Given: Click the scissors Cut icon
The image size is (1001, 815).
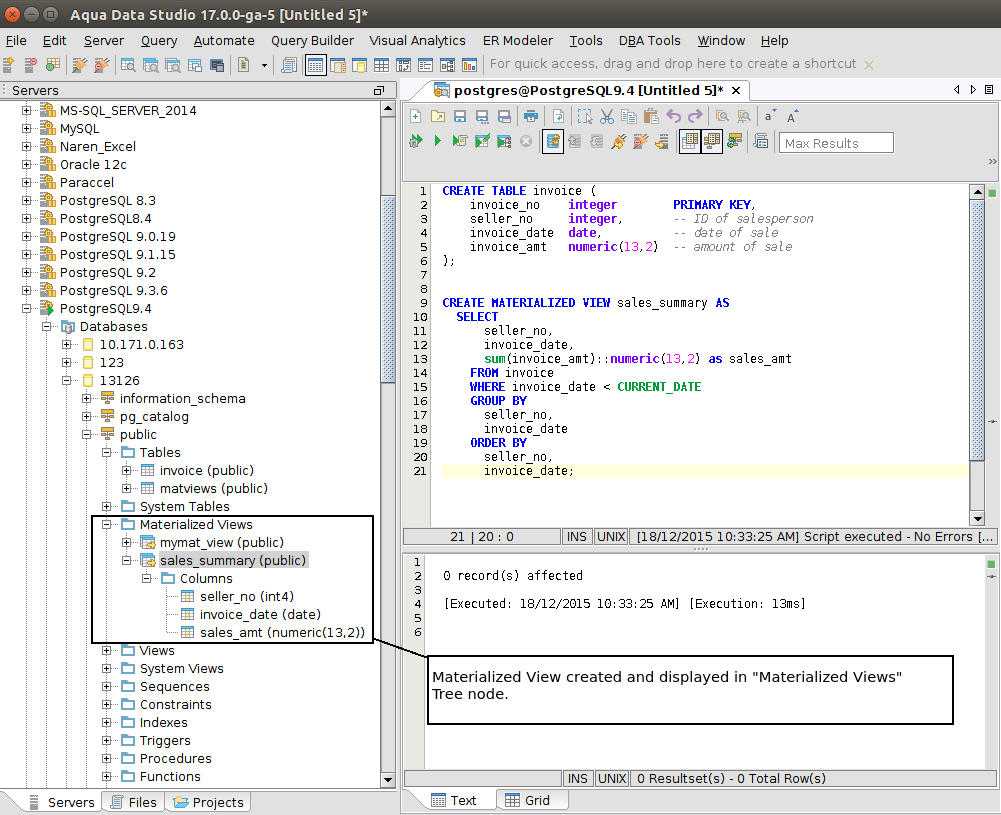Looking at the screenshot, I should [606, 117].
